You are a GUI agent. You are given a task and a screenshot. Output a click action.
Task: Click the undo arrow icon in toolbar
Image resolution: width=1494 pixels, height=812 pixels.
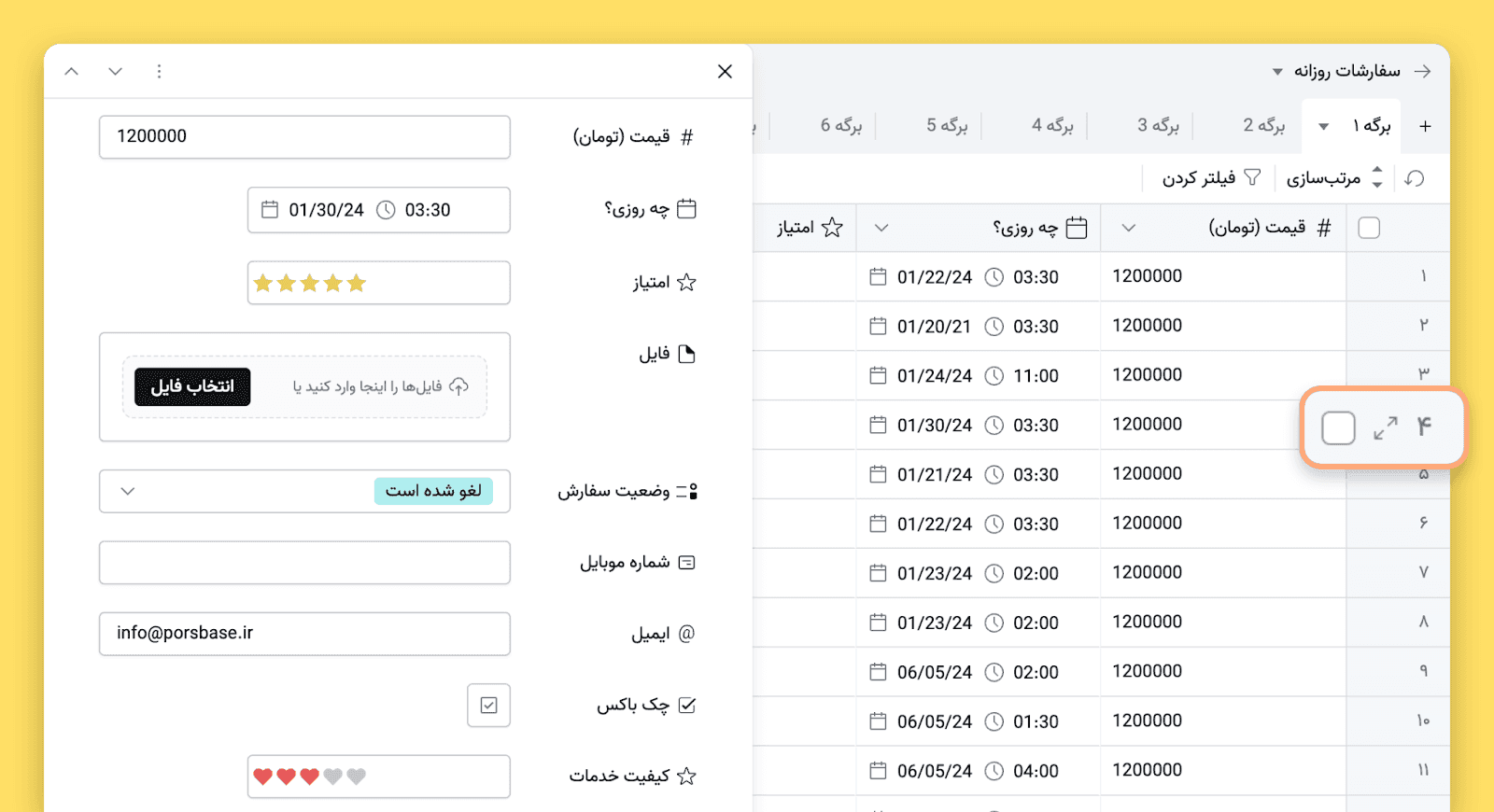(x=1415, y=178)
